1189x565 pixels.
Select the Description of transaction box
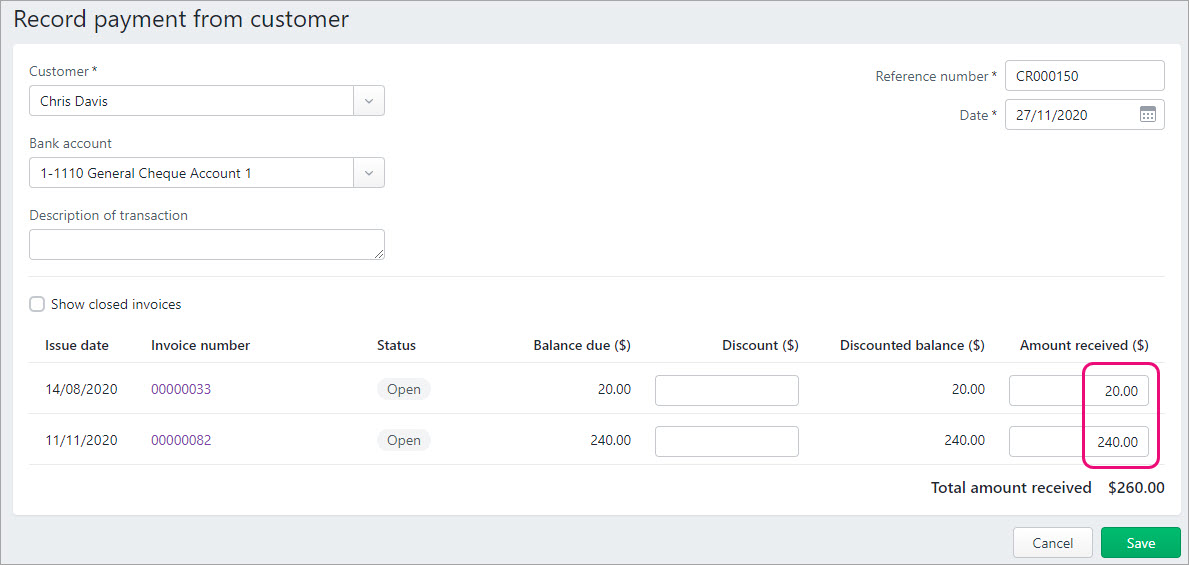(x=207, y=244)
